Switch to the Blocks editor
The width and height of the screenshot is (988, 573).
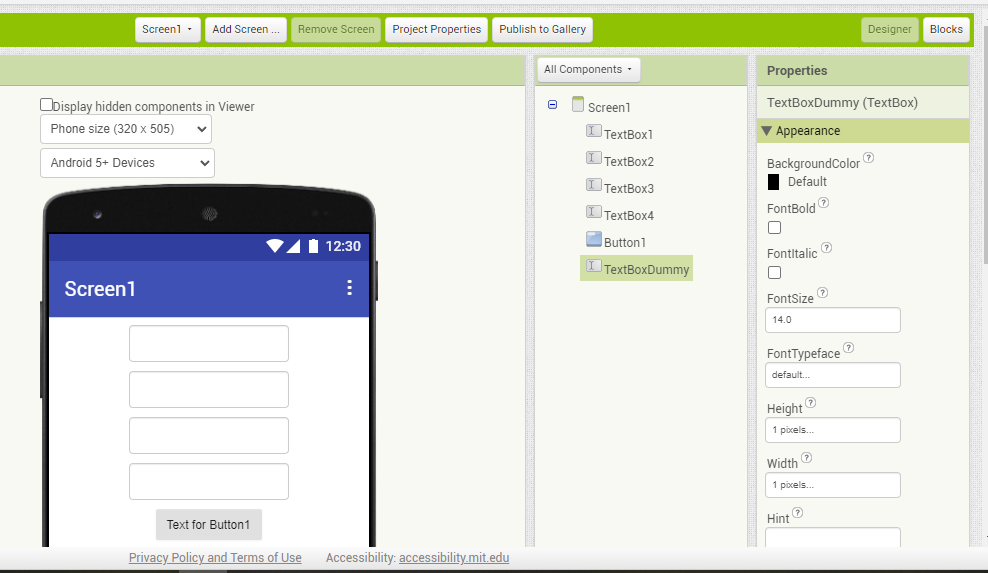946,30
